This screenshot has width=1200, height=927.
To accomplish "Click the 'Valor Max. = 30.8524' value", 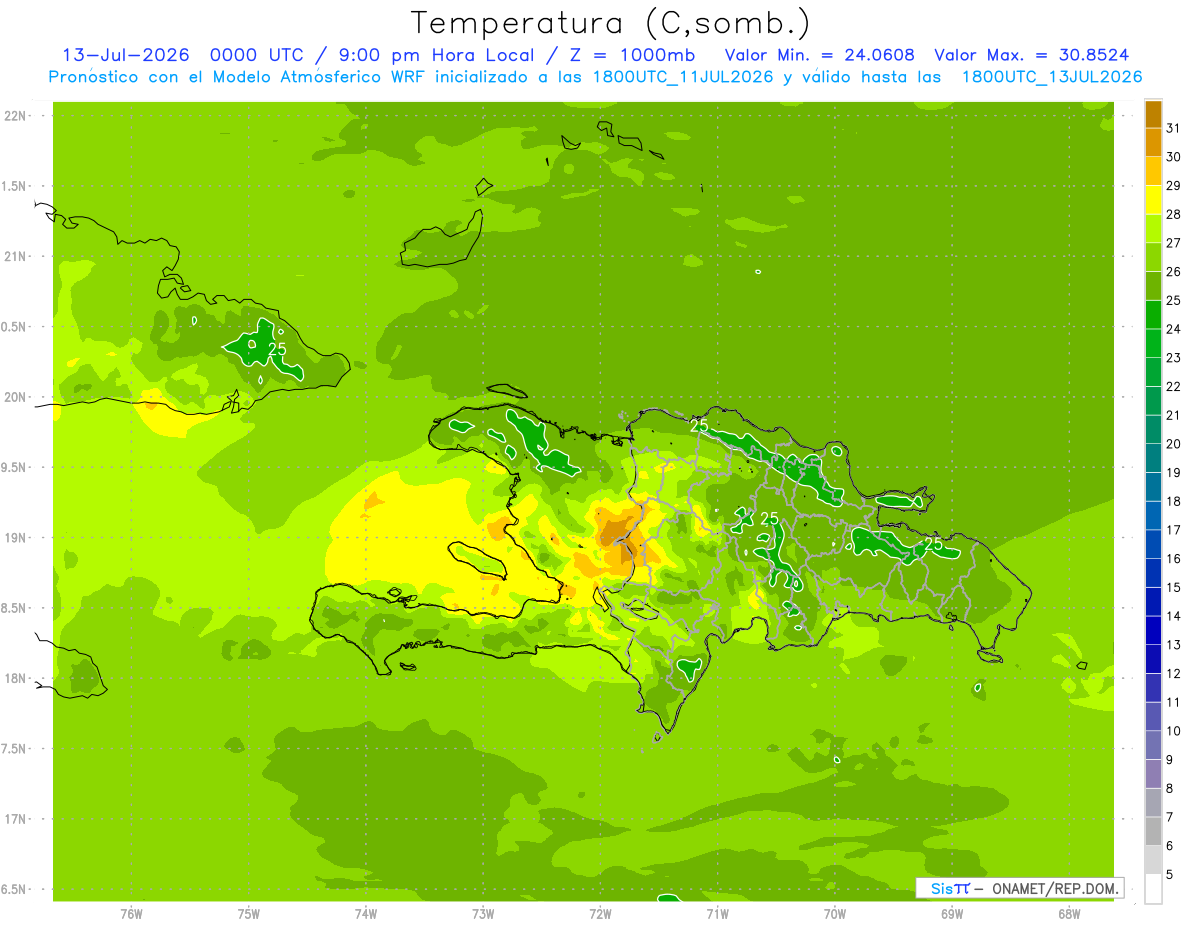I will [1031, 55].
